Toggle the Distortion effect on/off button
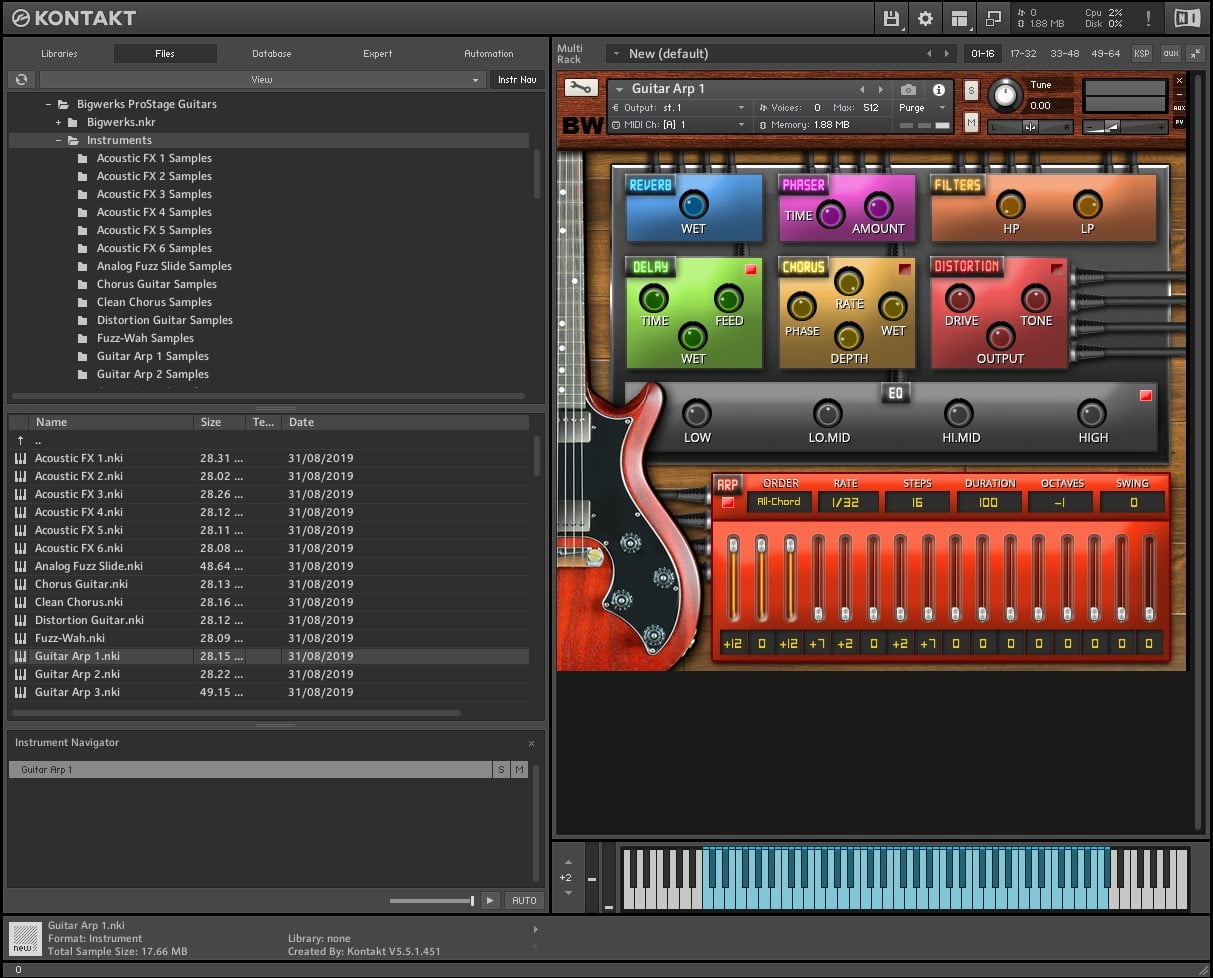 click(x=1056, y=270)
